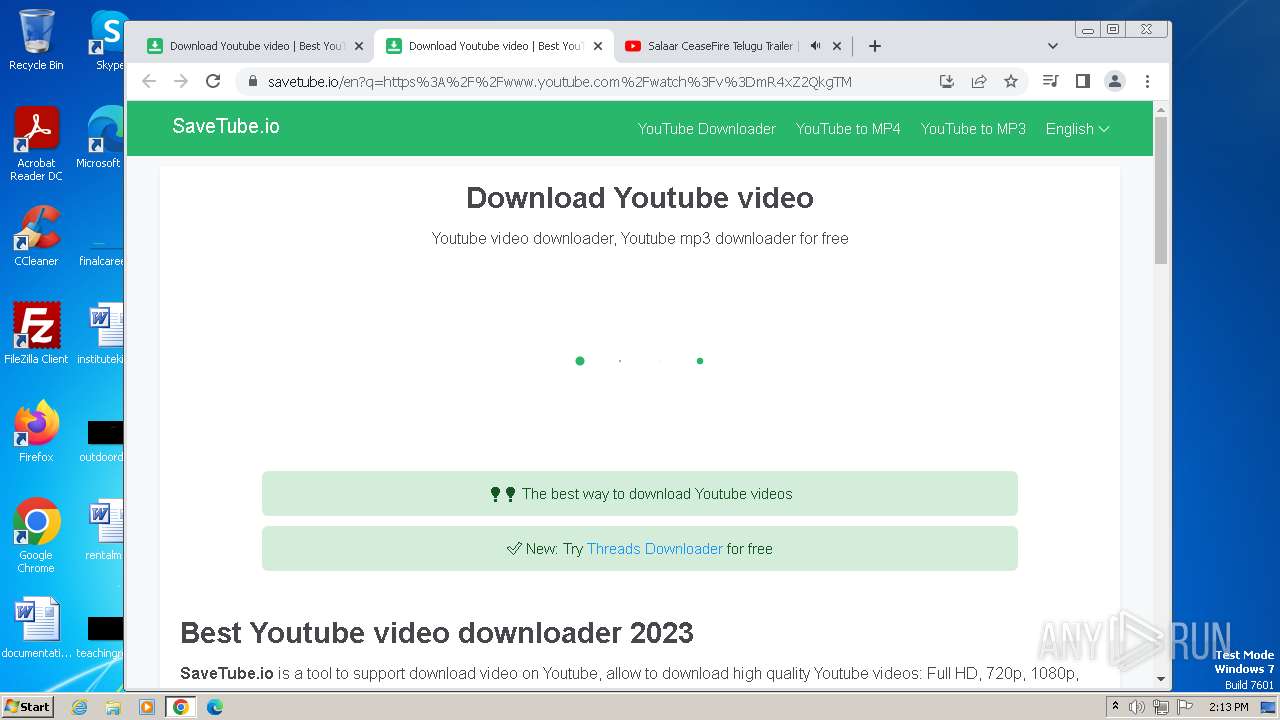Open Chrome profile avatar
Viewport: 1280px width, 720px height.
coord(1115,81)
